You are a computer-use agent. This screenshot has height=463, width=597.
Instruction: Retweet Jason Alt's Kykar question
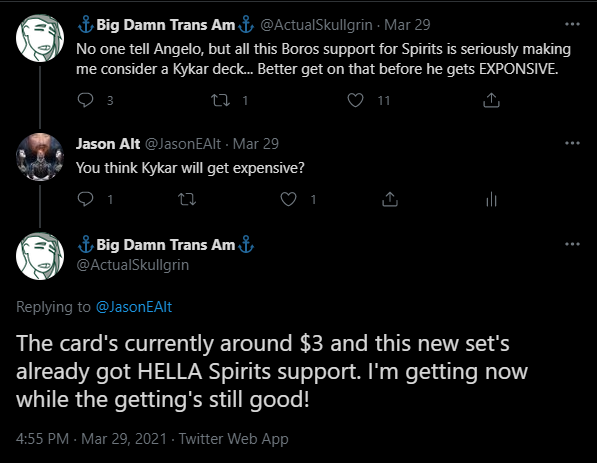point(187,199)
